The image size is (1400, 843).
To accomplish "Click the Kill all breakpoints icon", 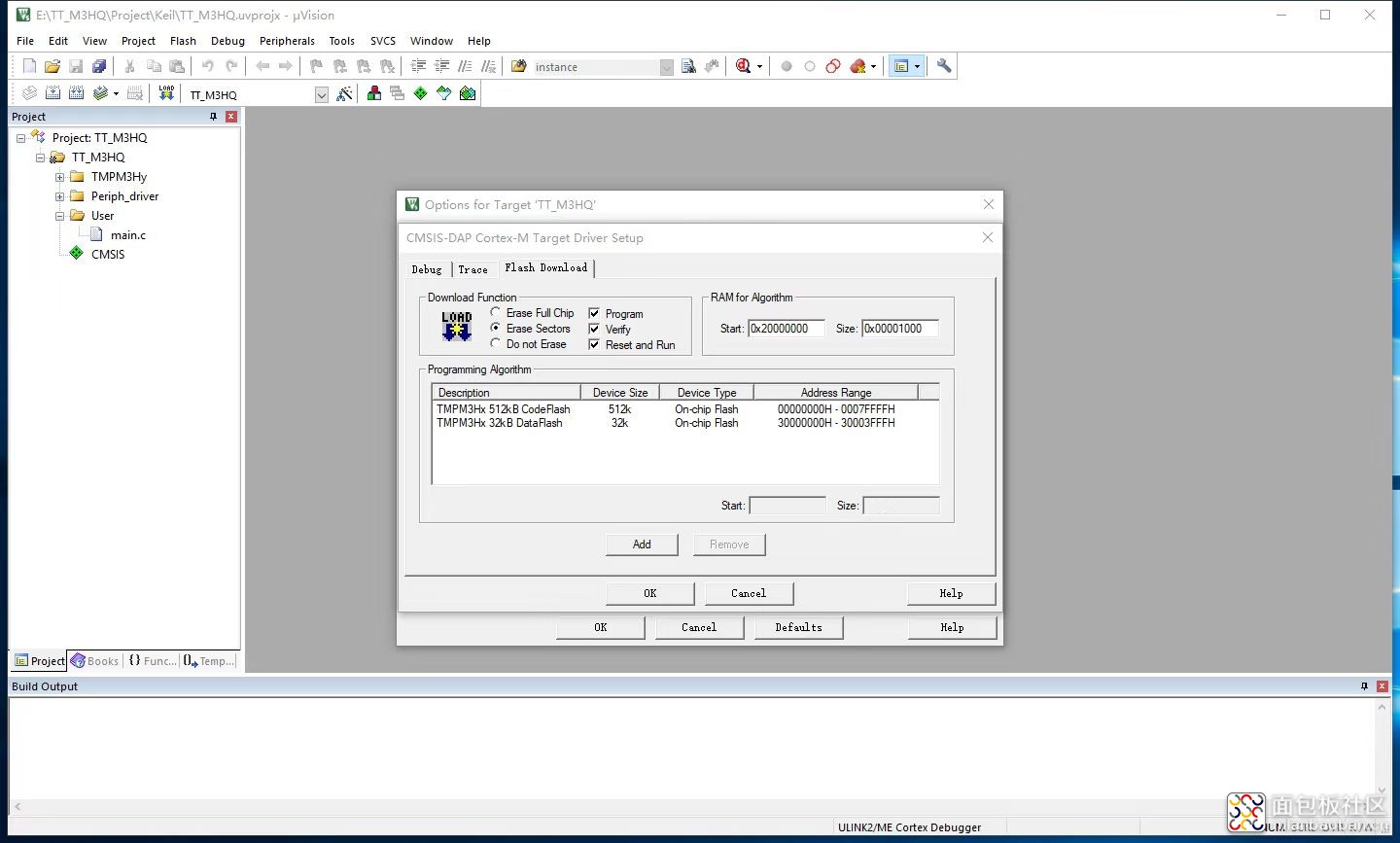I will pyautogui.click(x=857, y=66).
